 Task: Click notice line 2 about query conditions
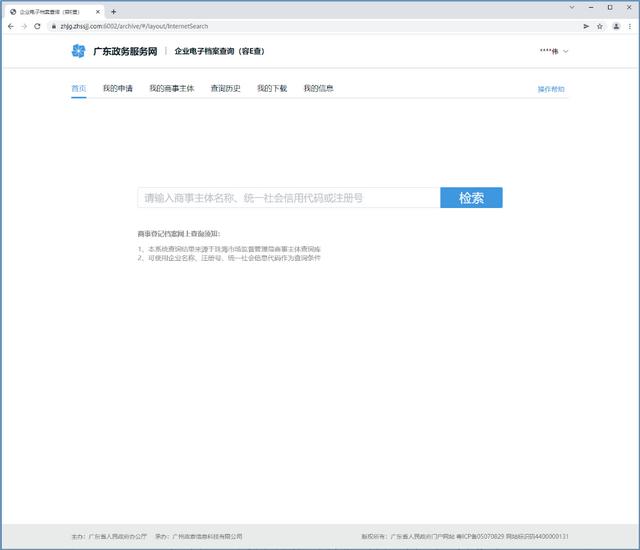tap(229, 258)
